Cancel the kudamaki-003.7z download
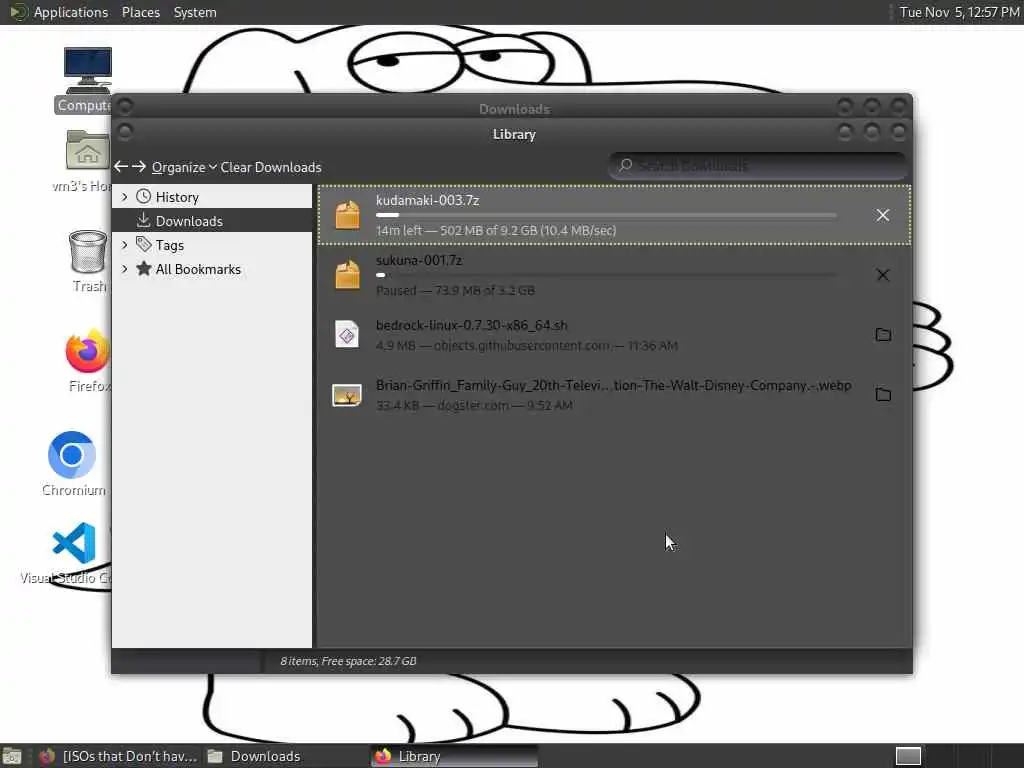Viewport: 1024px width, 768px height. coord(882,215)
